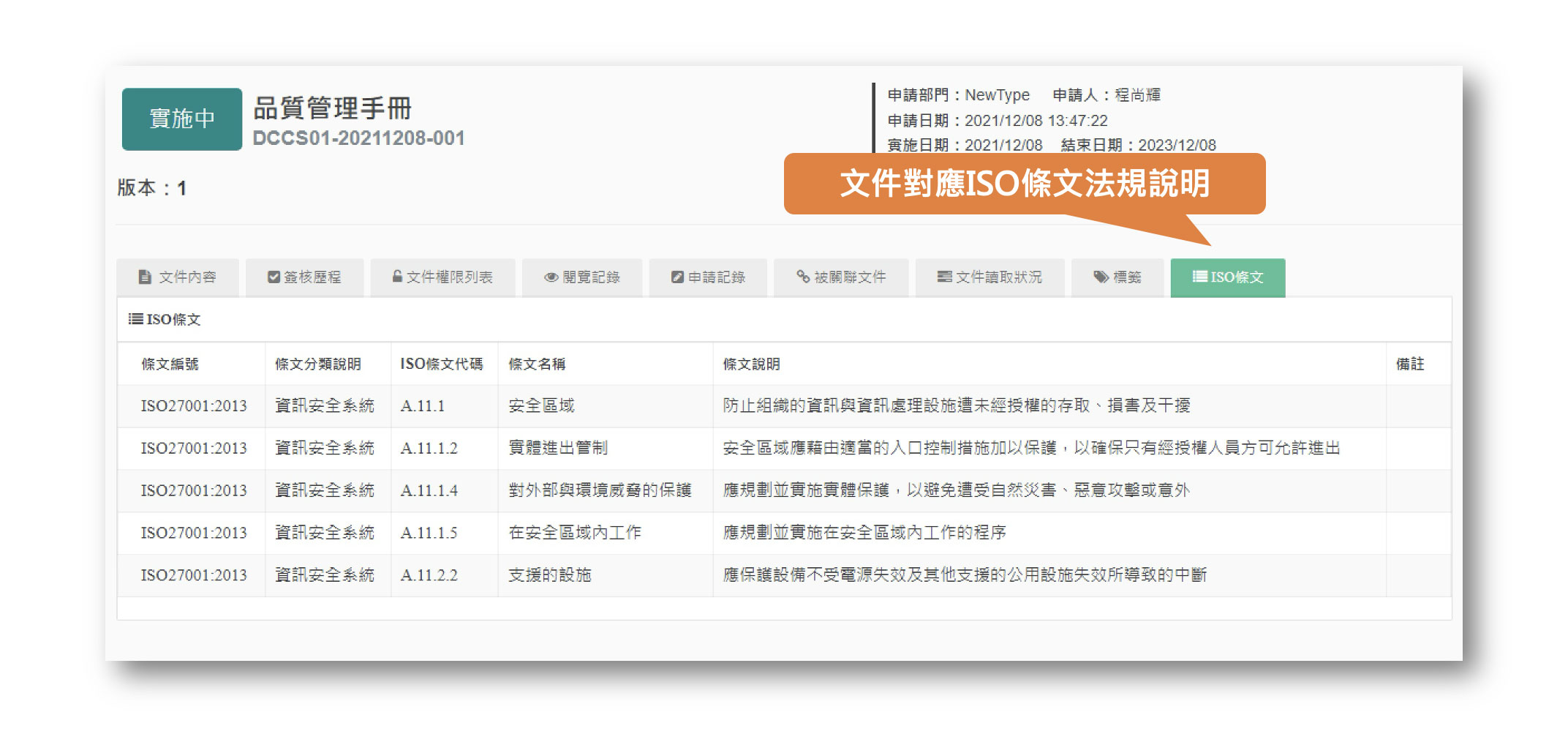Select the 安全區域 clause name cell
1568x745 pixels.
pyautogui.click(x=541, y=405)
